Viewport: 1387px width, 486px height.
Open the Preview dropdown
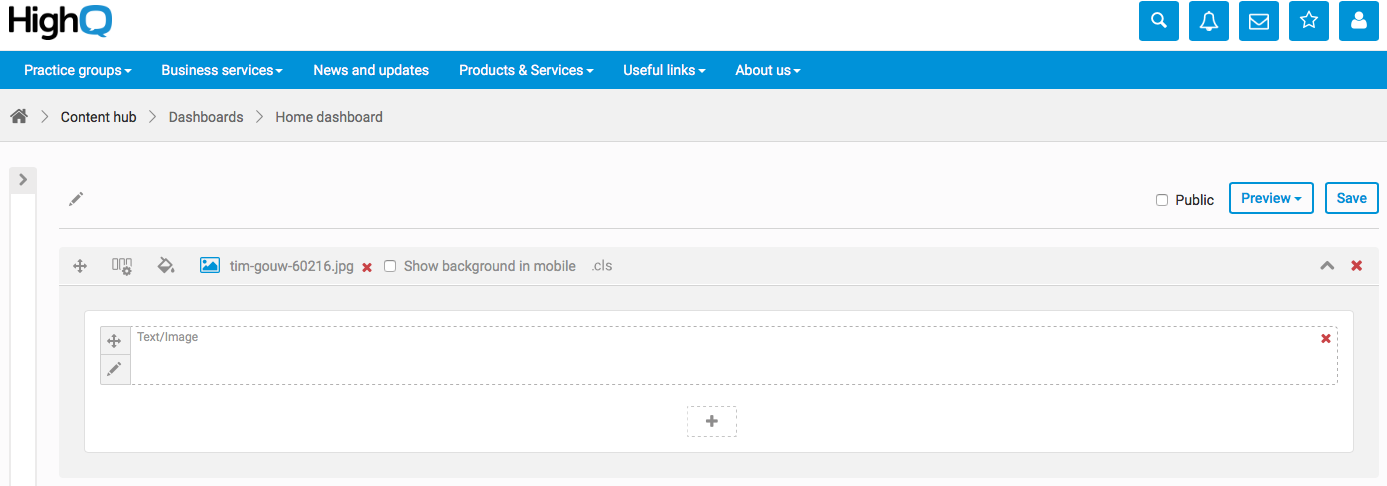coord(1270,198)
